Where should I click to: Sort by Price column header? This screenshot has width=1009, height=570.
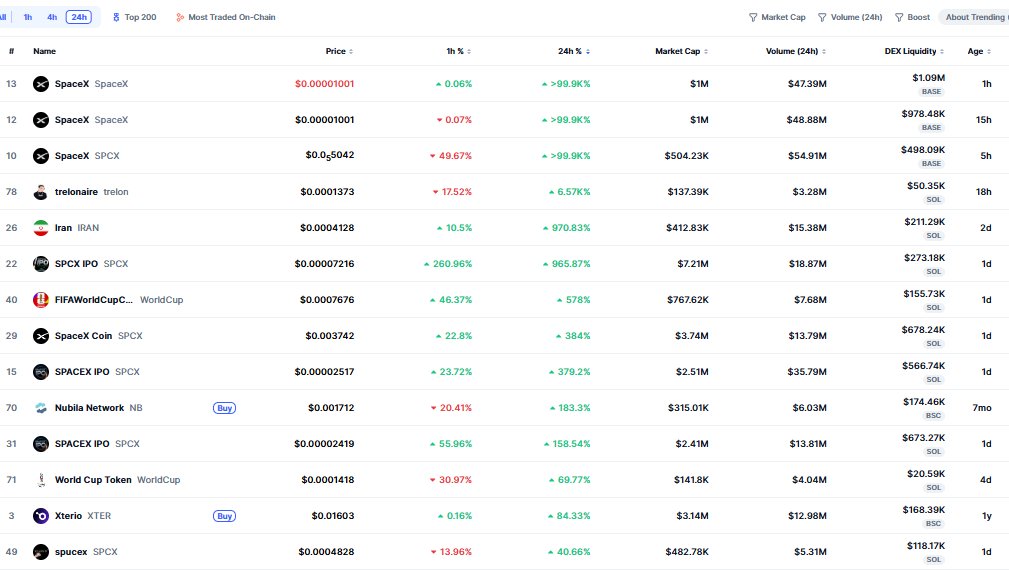point(339,51)
